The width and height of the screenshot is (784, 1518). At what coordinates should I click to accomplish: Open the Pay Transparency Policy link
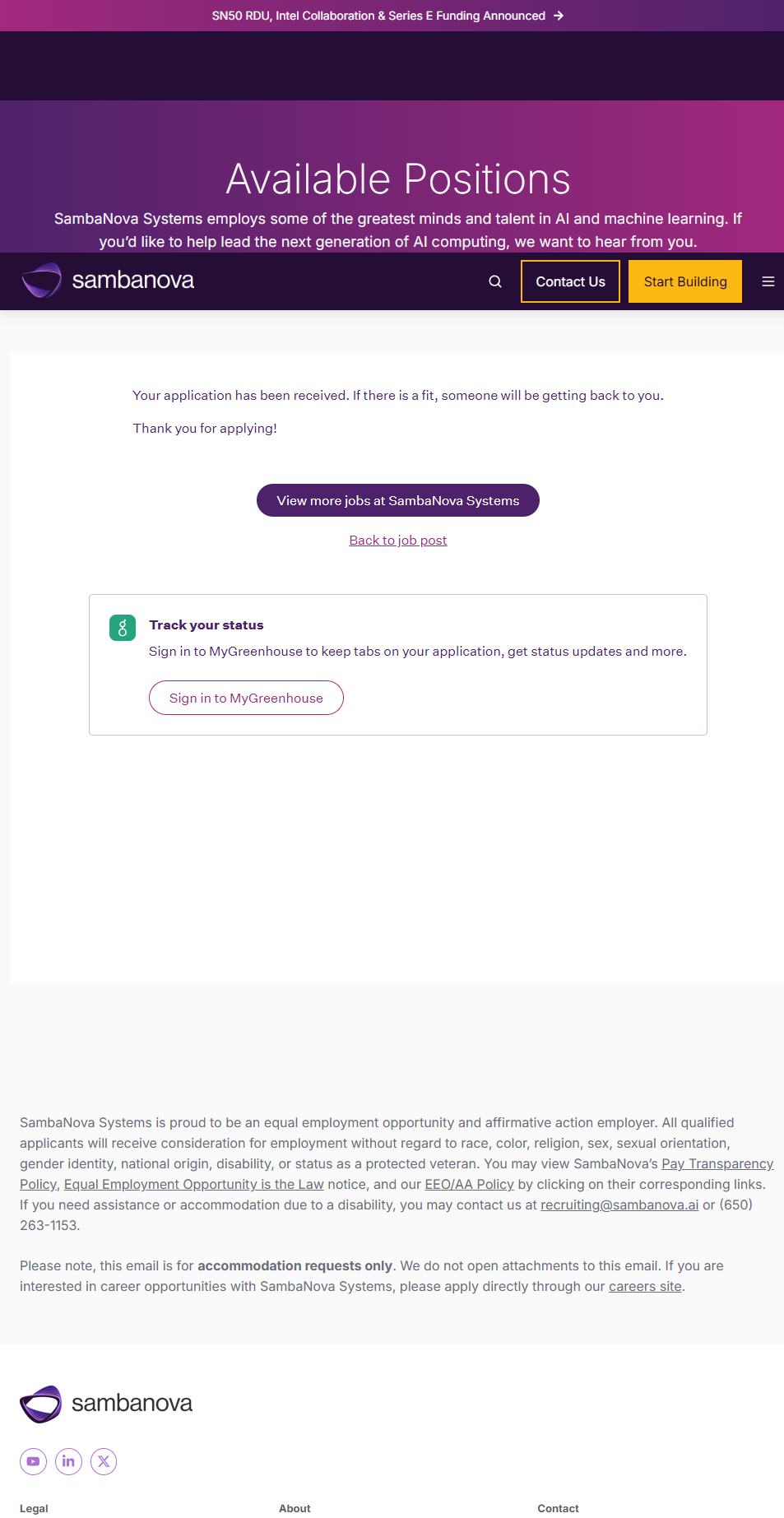pyautogui.click(x=717, y=1164)
